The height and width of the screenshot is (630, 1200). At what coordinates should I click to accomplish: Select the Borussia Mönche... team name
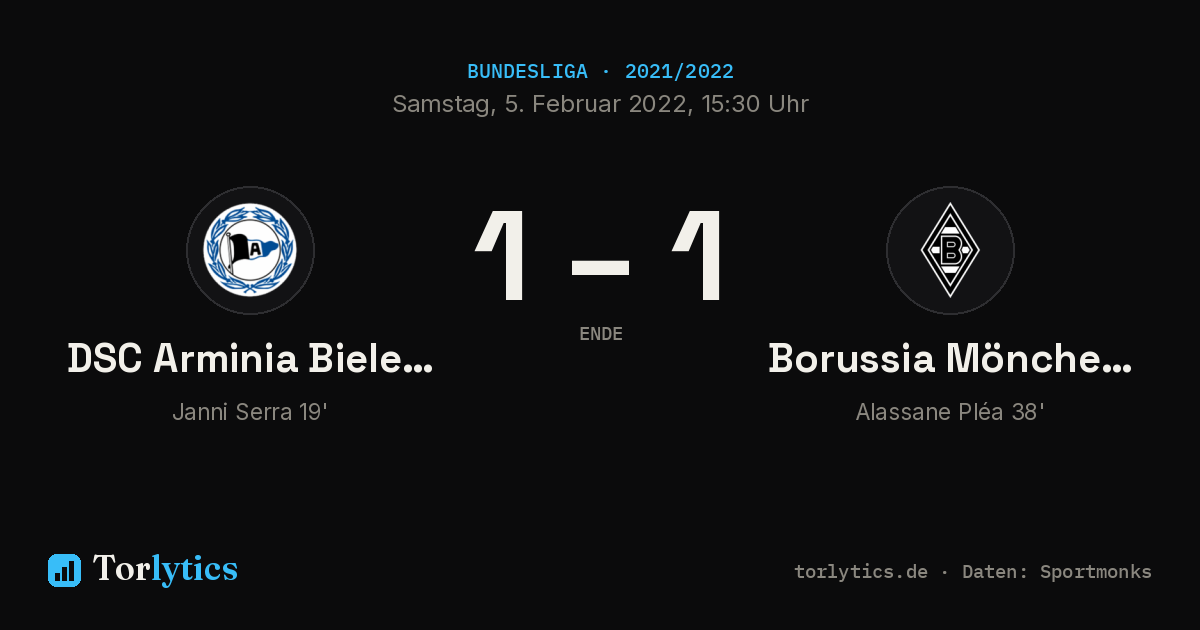tap(950, 358)
